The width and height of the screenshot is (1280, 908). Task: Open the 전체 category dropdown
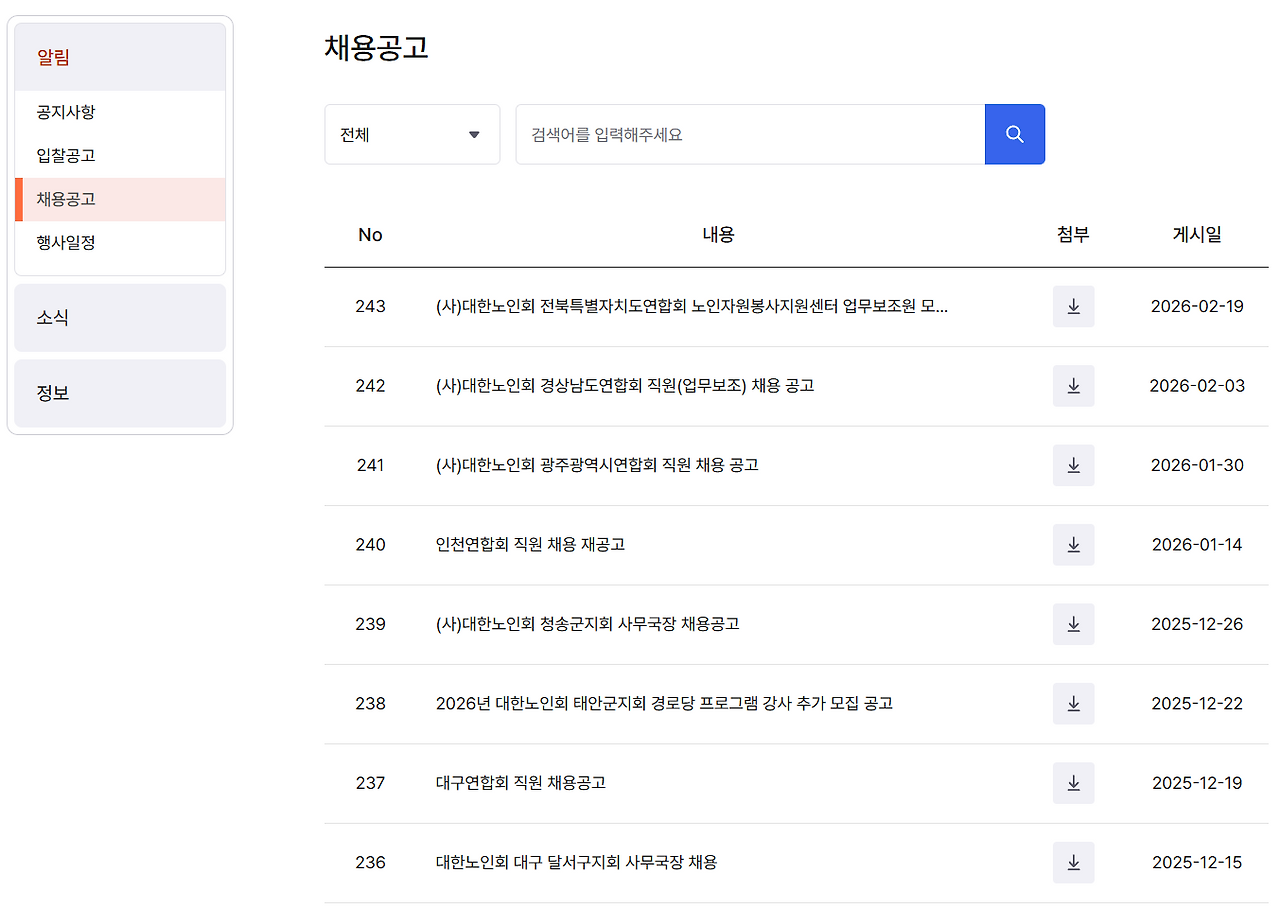[412, 134]
